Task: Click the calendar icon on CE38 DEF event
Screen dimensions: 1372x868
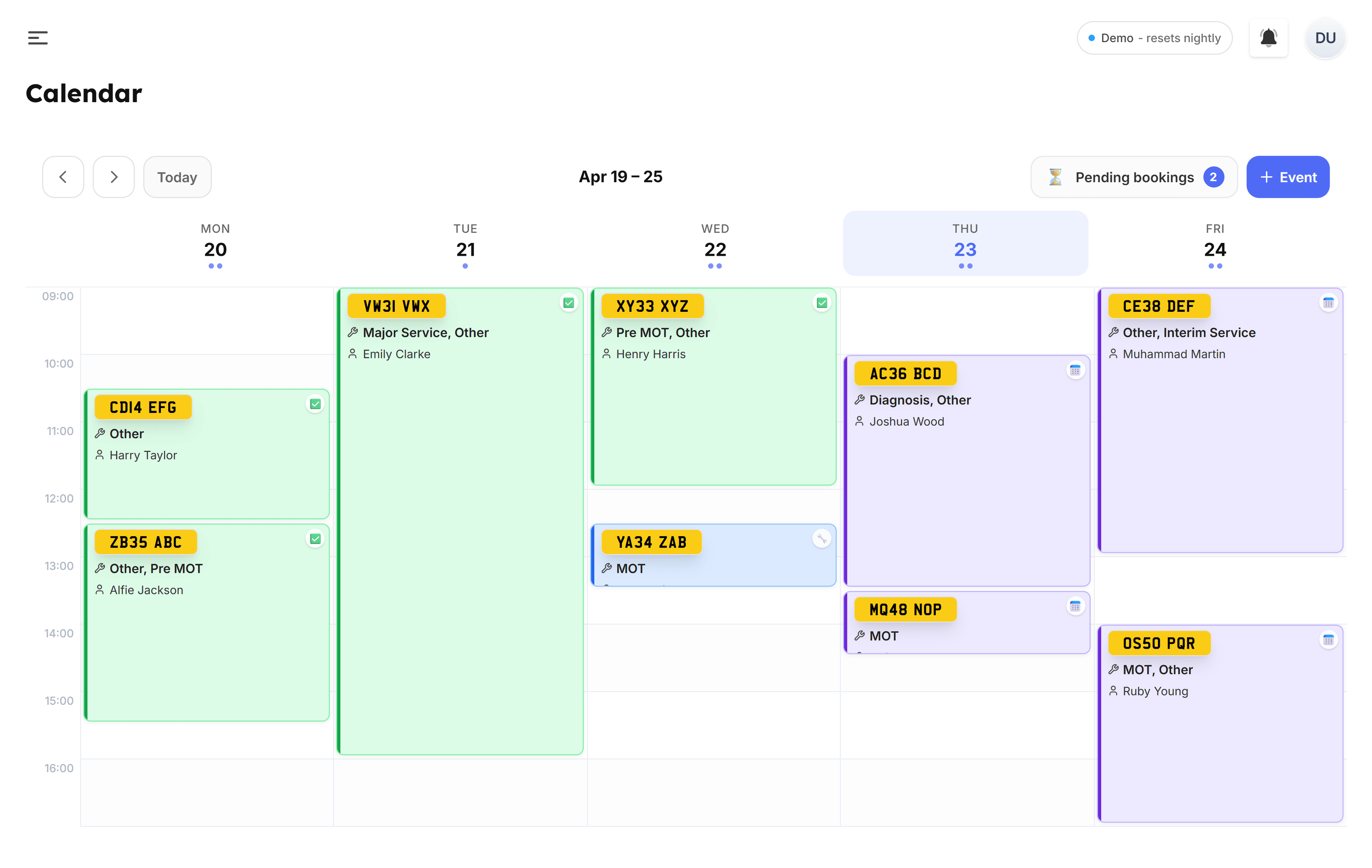Action: (1329, 303)
